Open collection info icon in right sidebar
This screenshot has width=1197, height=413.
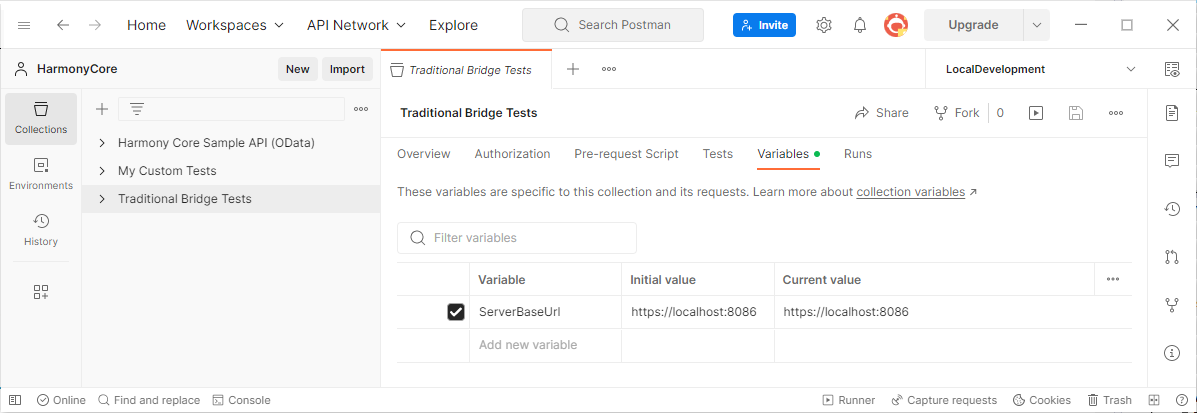pos(1172,353)
